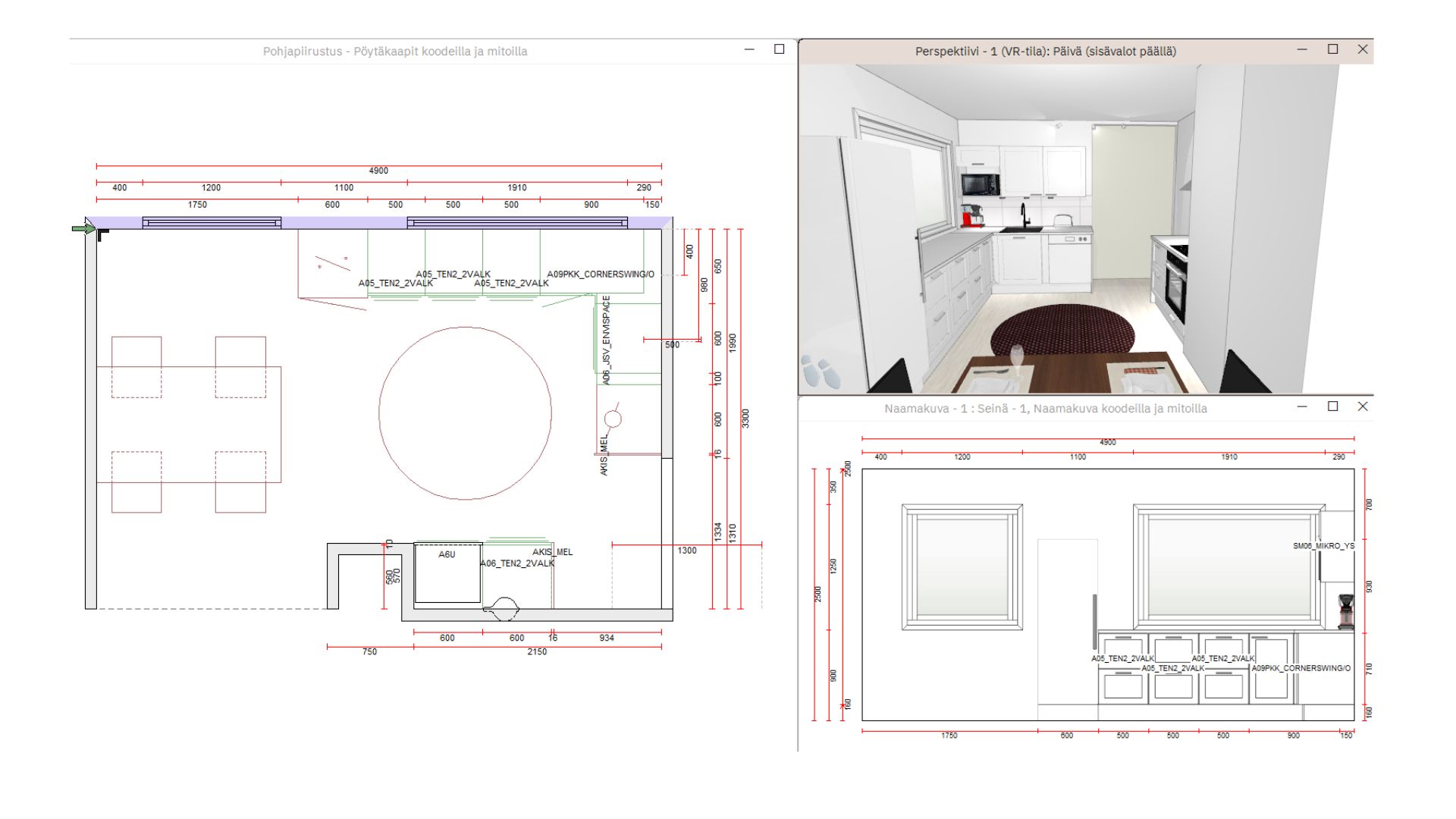Screen dimensions: 1456x819
Task: Select the coffee maker in elevation view
Action: (1345, 611)
